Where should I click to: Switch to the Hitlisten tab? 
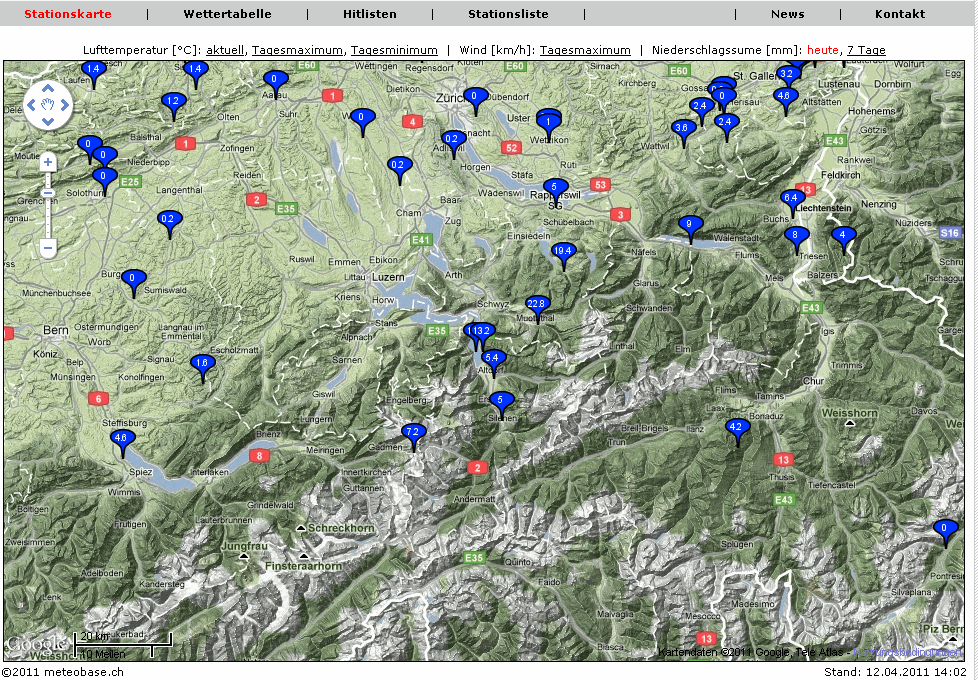coord(369,14)
